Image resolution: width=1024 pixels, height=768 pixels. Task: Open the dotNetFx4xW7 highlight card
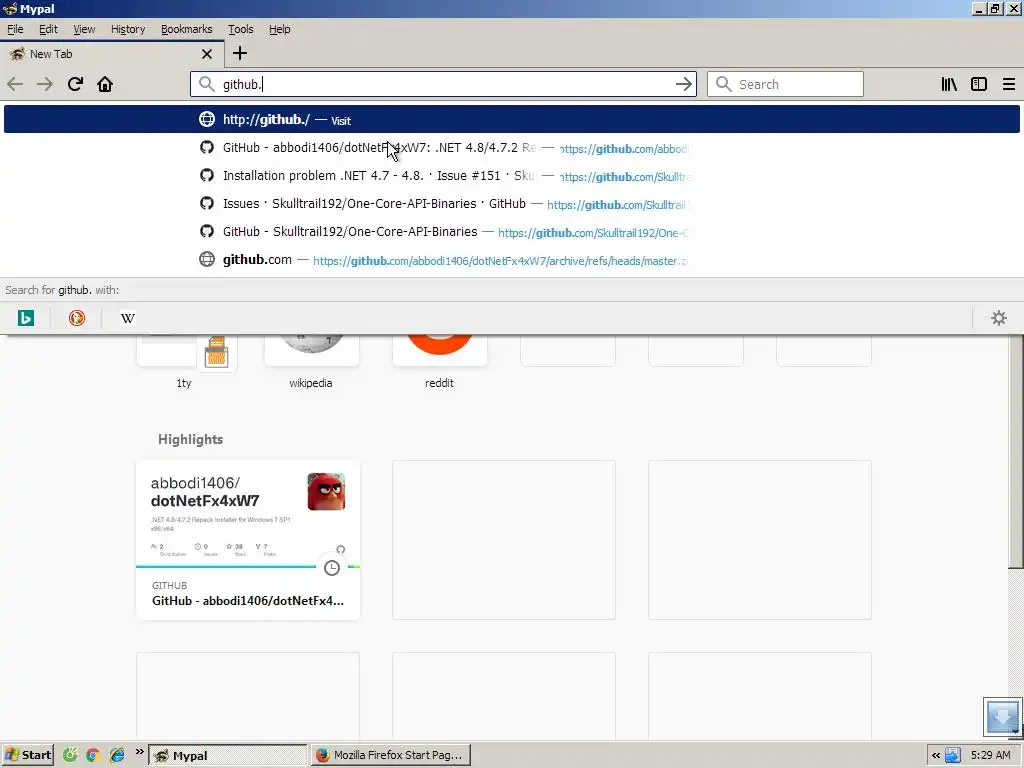coord(248,540)
